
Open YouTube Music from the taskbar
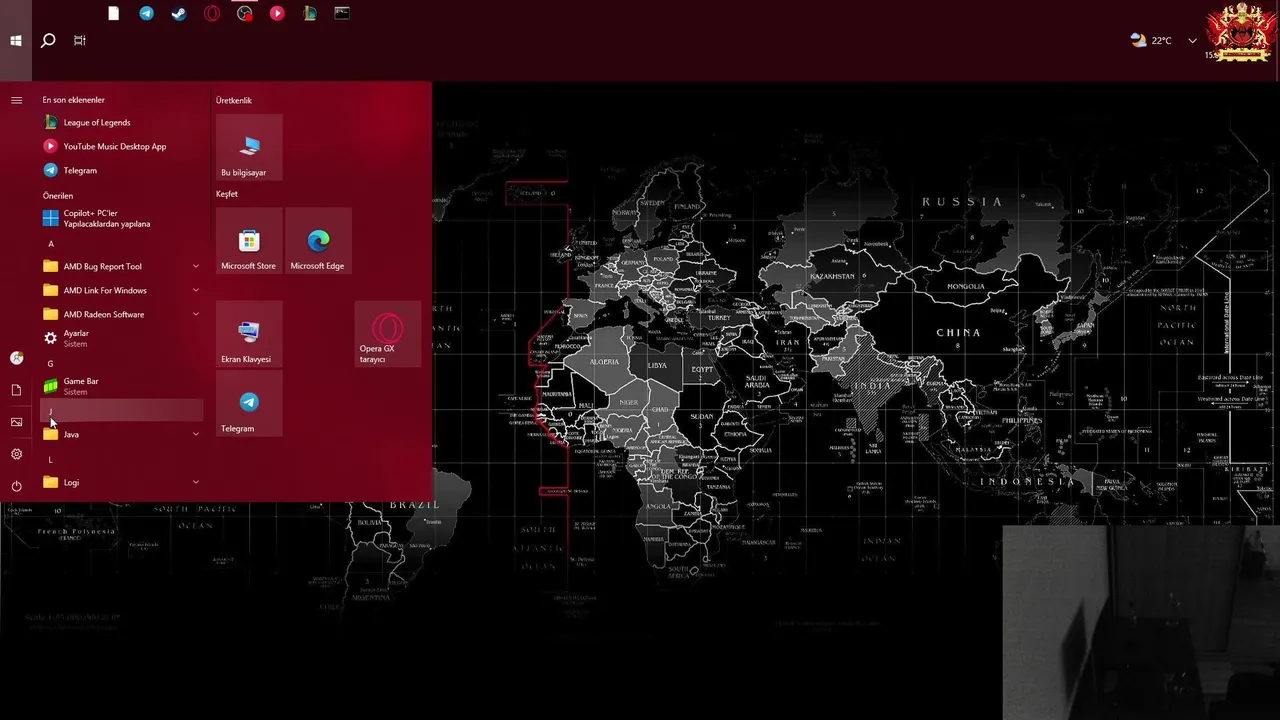point(277,14)
